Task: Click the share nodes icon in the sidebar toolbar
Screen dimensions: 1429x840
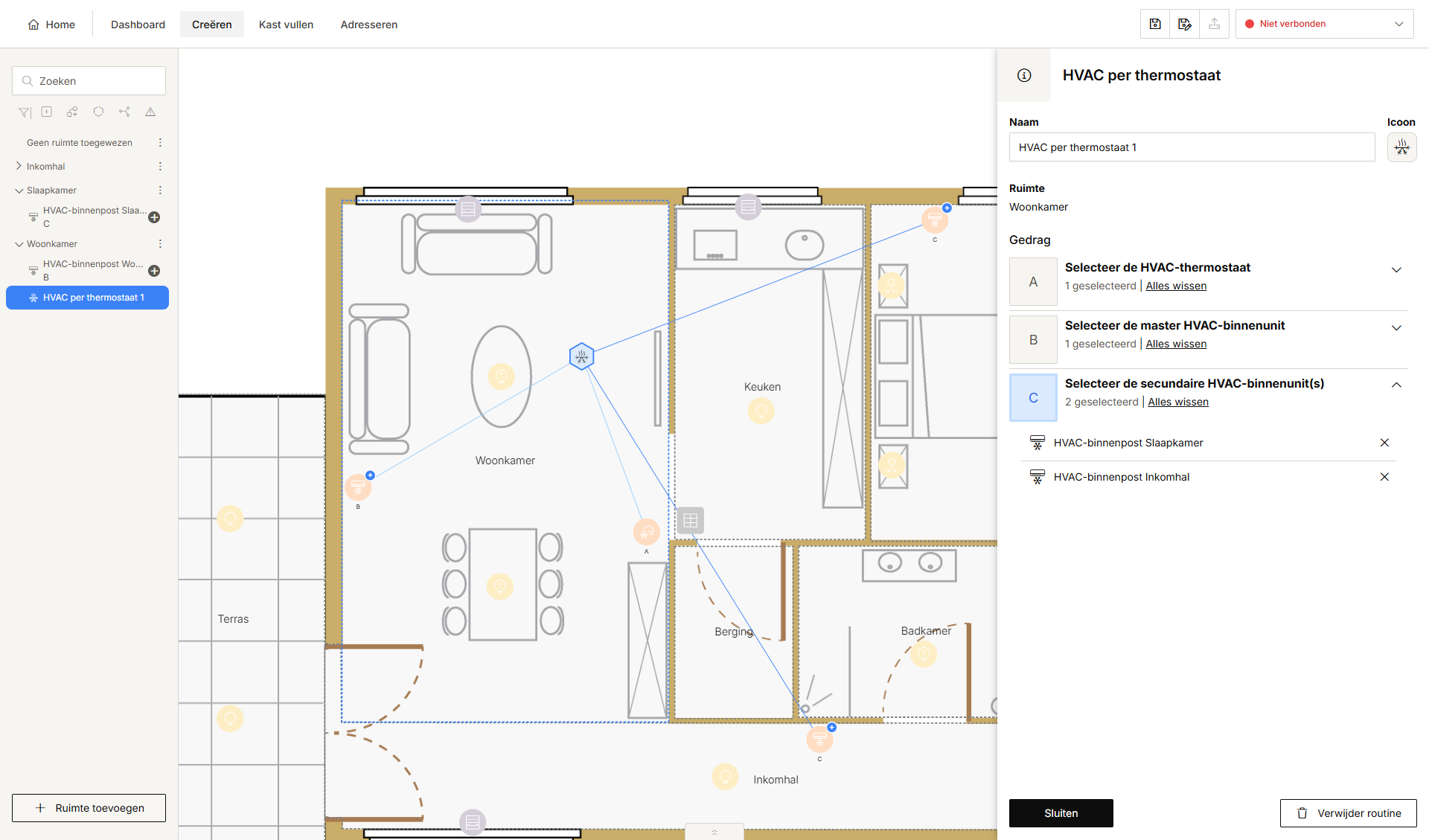Action: tap(124, 112)
